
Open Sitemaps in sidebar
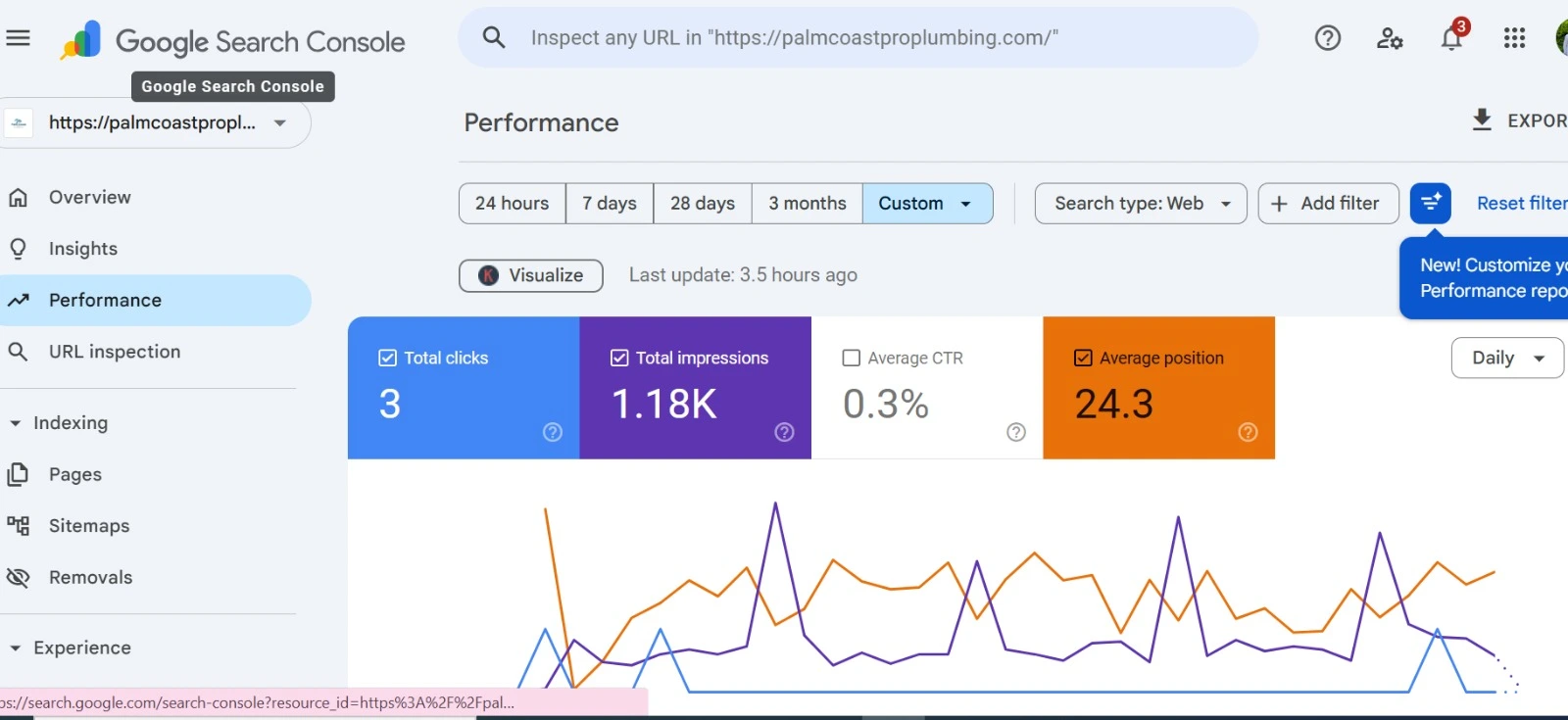click(155, 526)
